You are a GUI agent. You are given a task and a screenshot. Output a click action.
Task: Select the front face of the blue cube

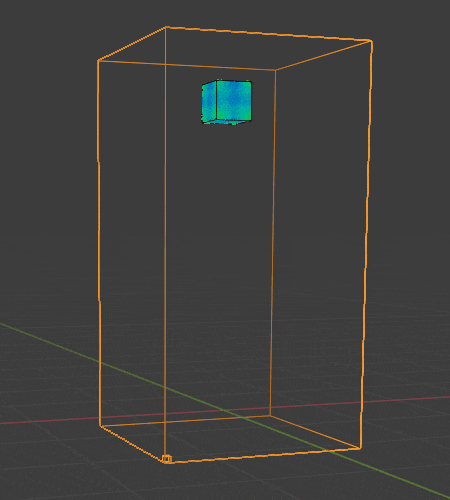[x=234, y=100]
